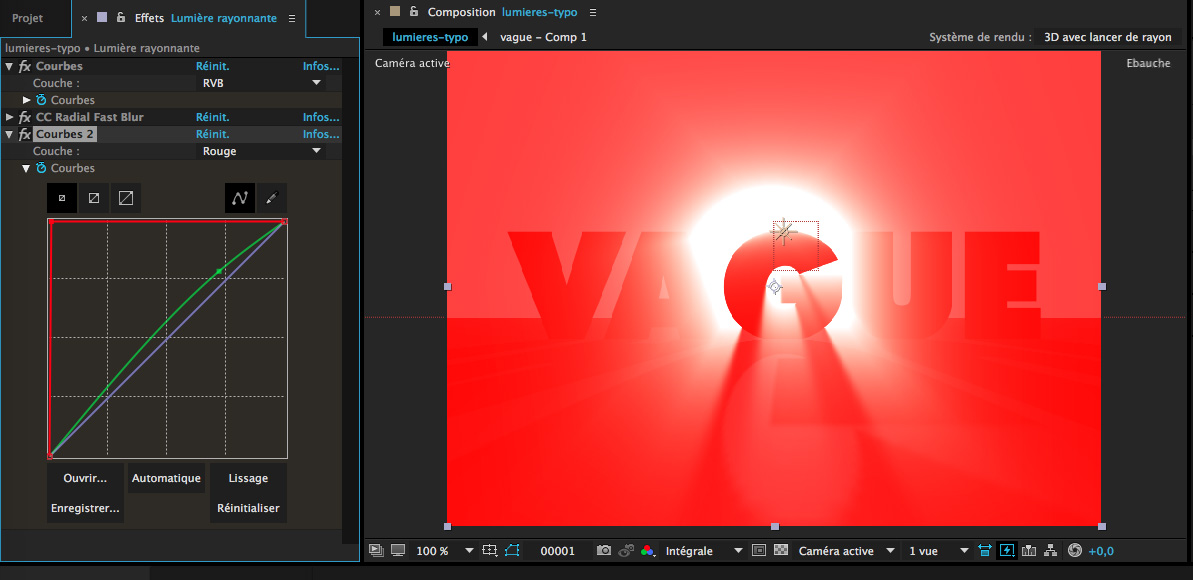This screenshot has height=580, width=1193.
Task: Open the Intégrale resolution dropdown
Action: coord(702,550)
